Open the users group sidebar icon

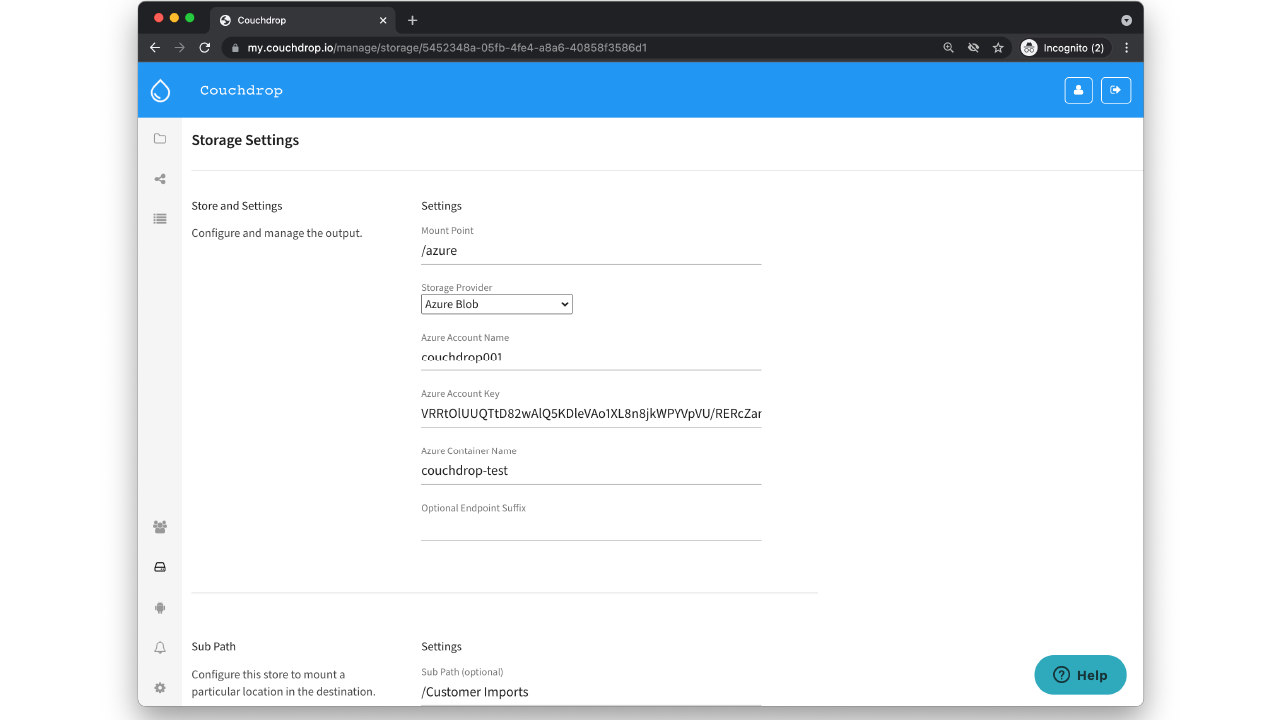(160, 527)
